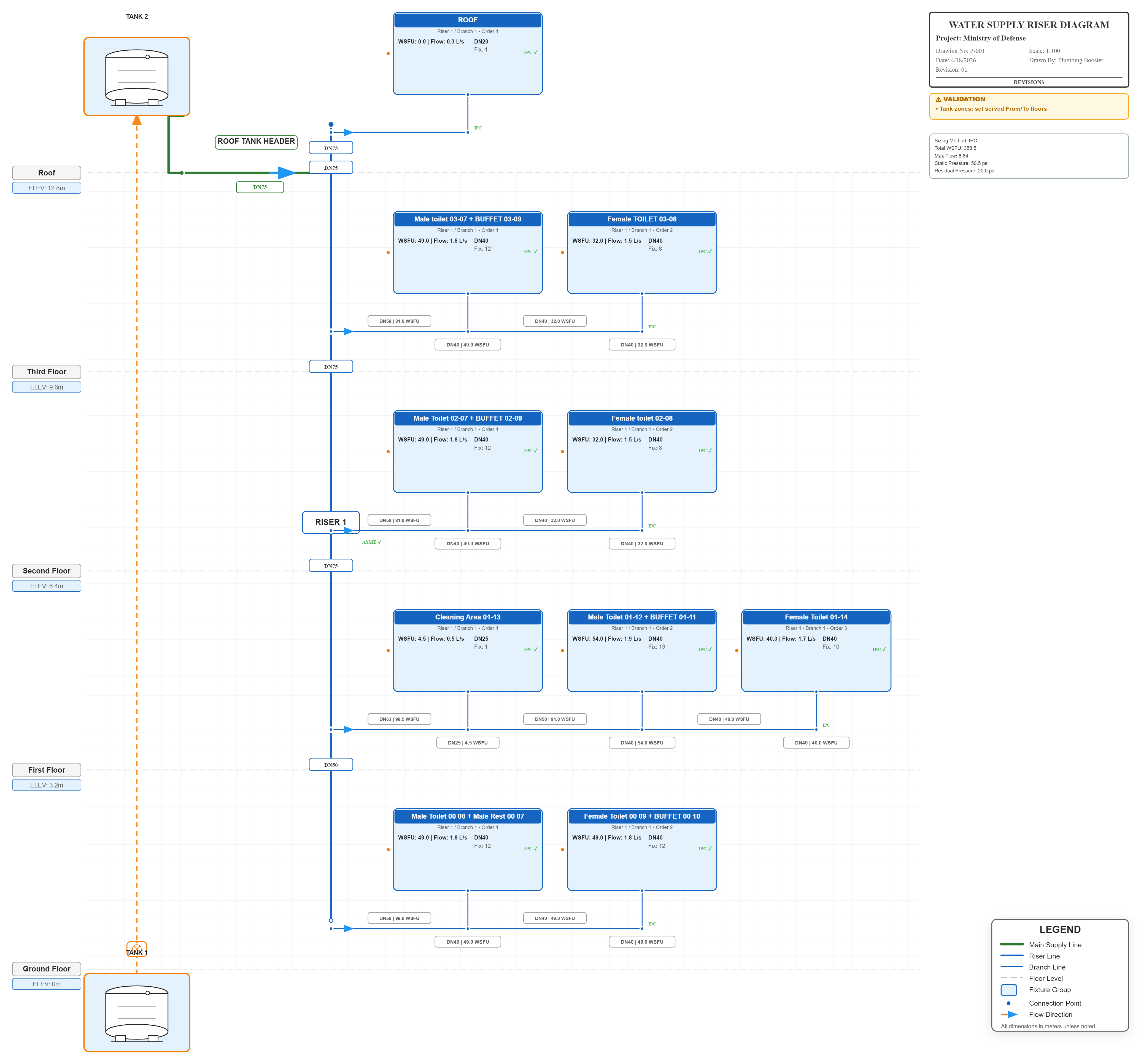
Task: Click the Main Supply Line legend swatch
Action: tap(1012, 944)
